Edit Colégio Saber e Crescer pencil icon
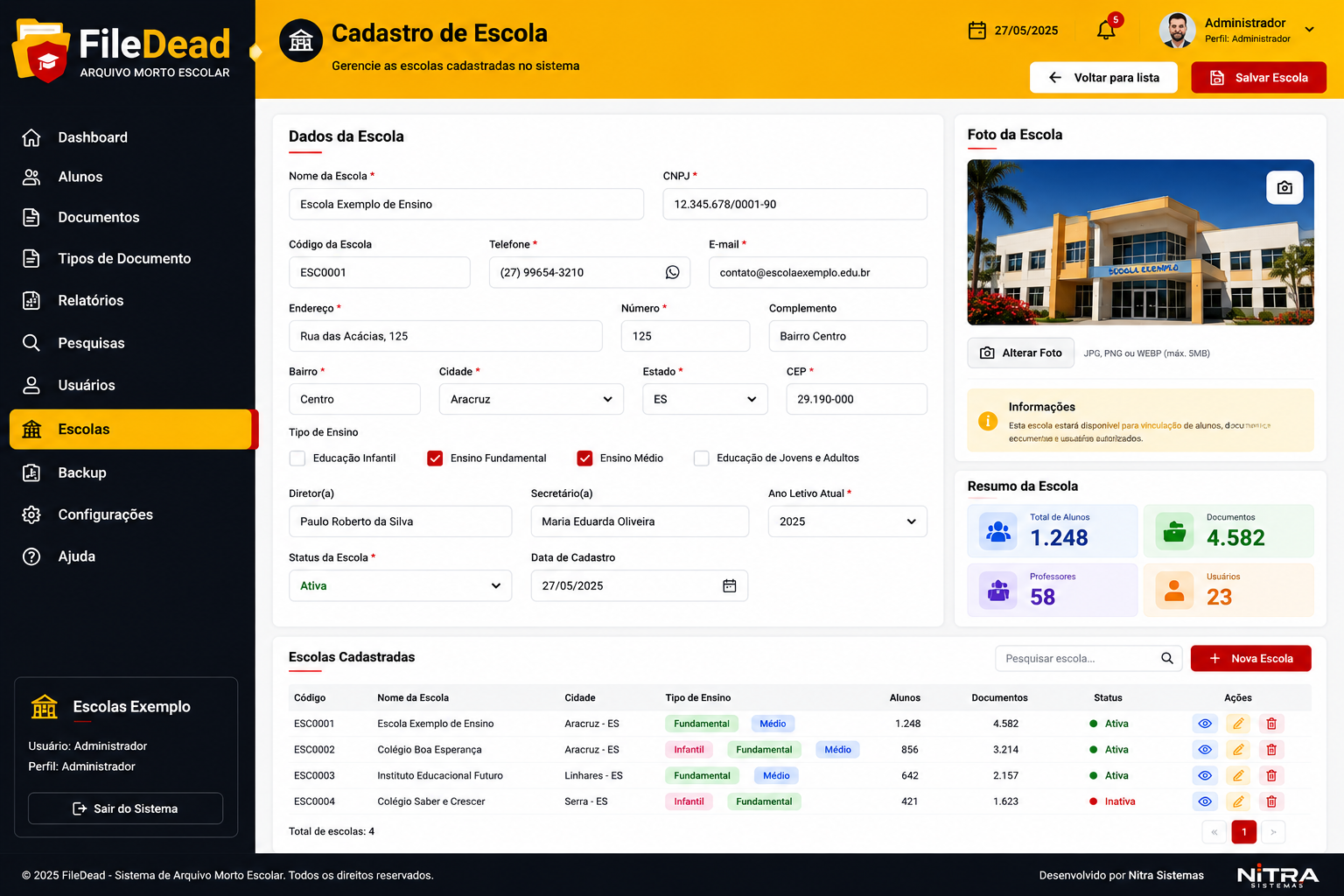This screenshot has height=896, width=1344. (x=1238, y=801)
